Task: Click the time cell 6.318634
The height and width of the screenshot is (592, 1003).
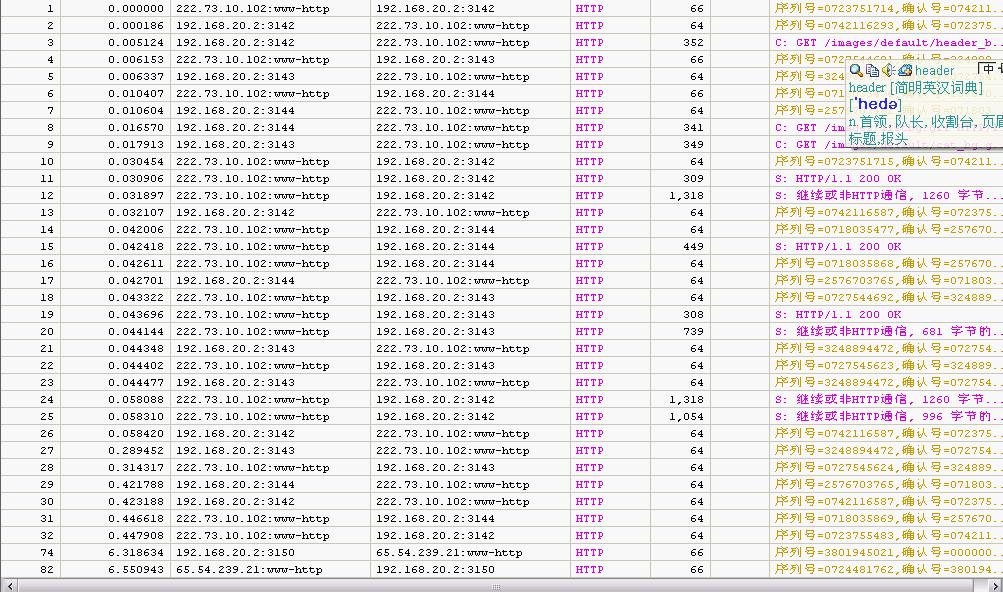Action: 116,552
